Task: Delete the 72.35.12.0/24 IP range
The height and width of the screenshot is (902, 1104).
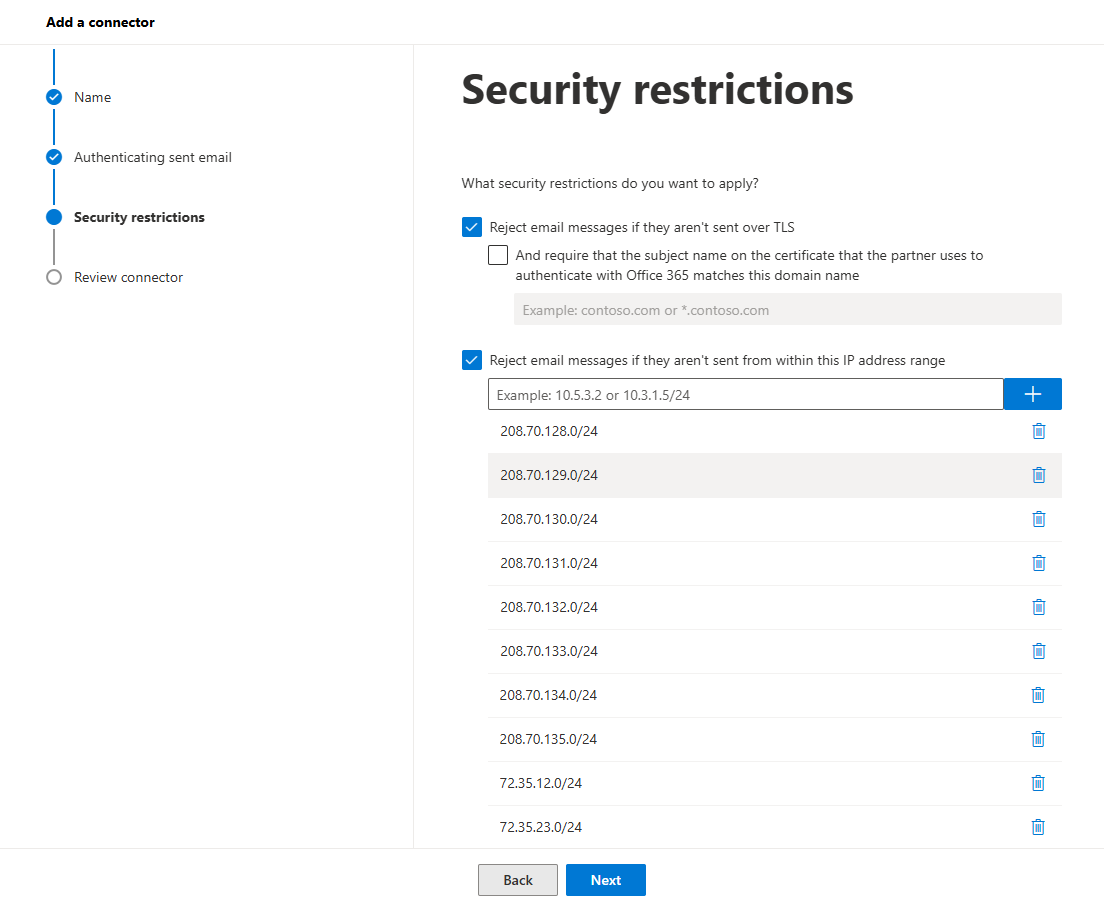Action: pos(1038,783)
